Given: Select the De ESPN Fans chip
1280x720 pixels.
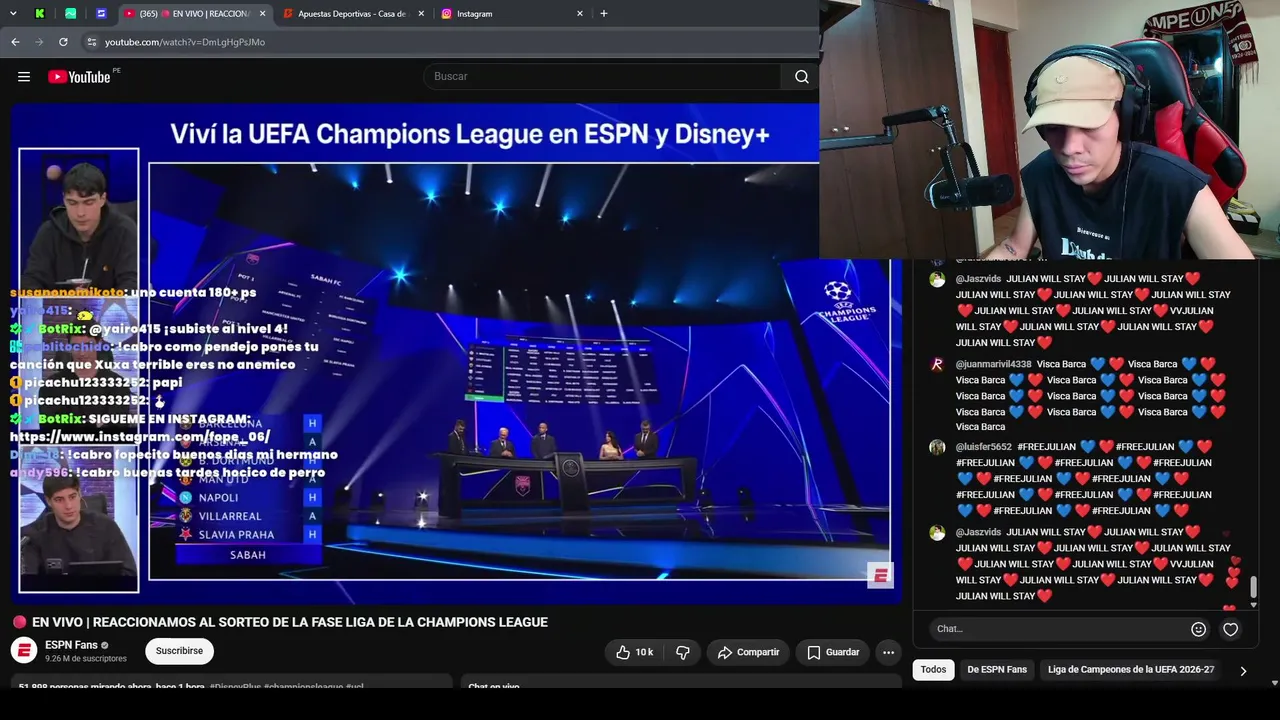Looking at the screenshot, I should [x=997, y=670].
